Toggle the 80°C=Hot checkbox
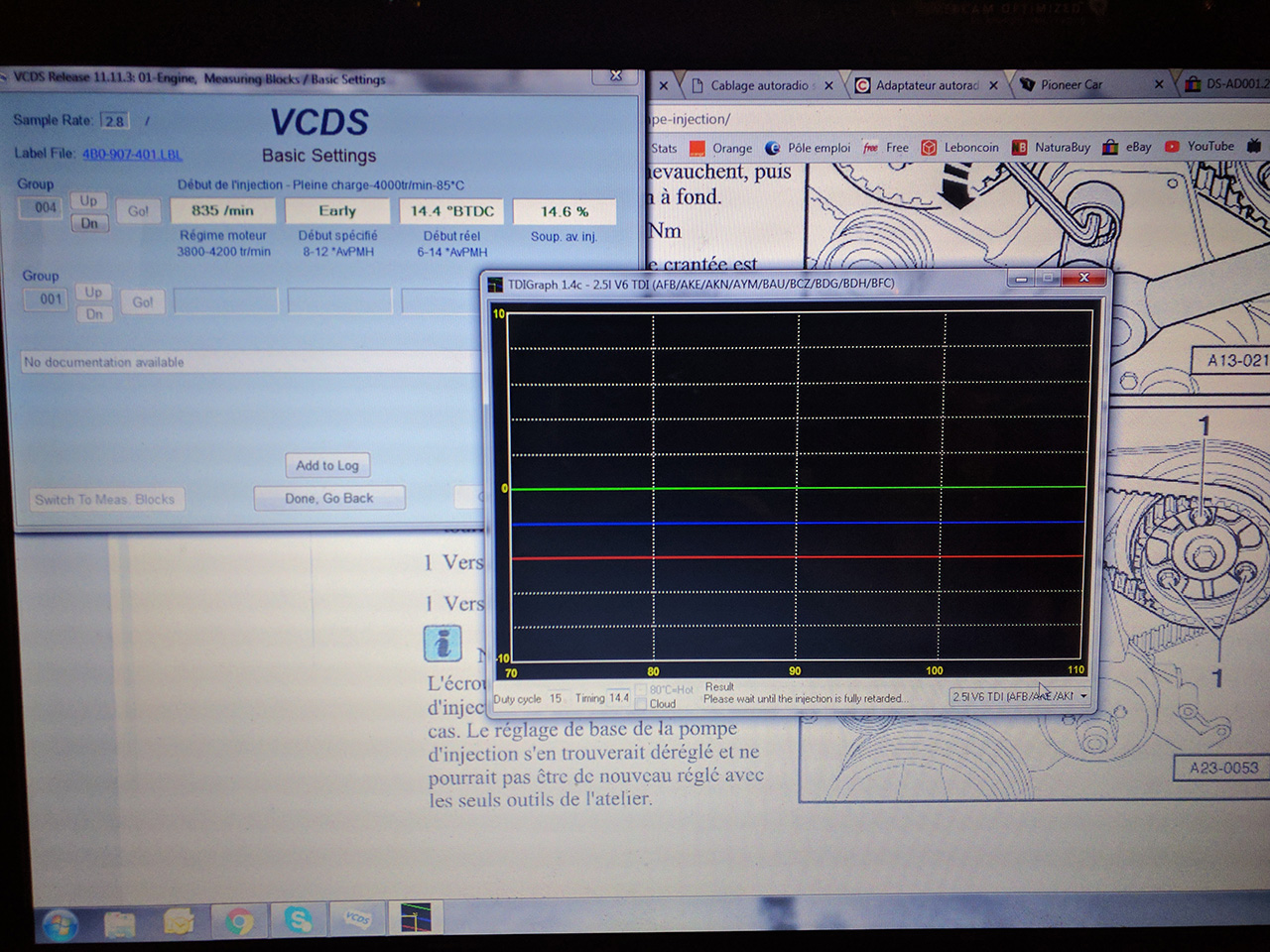Viewport: 1270px width, 952px height. (641, 690)
